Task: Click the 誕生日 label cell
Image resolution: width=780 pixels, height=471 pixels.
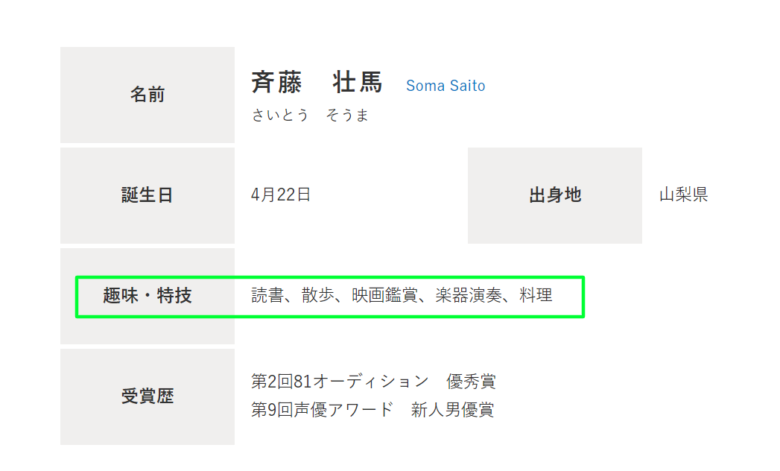Action: click(147, 195)
